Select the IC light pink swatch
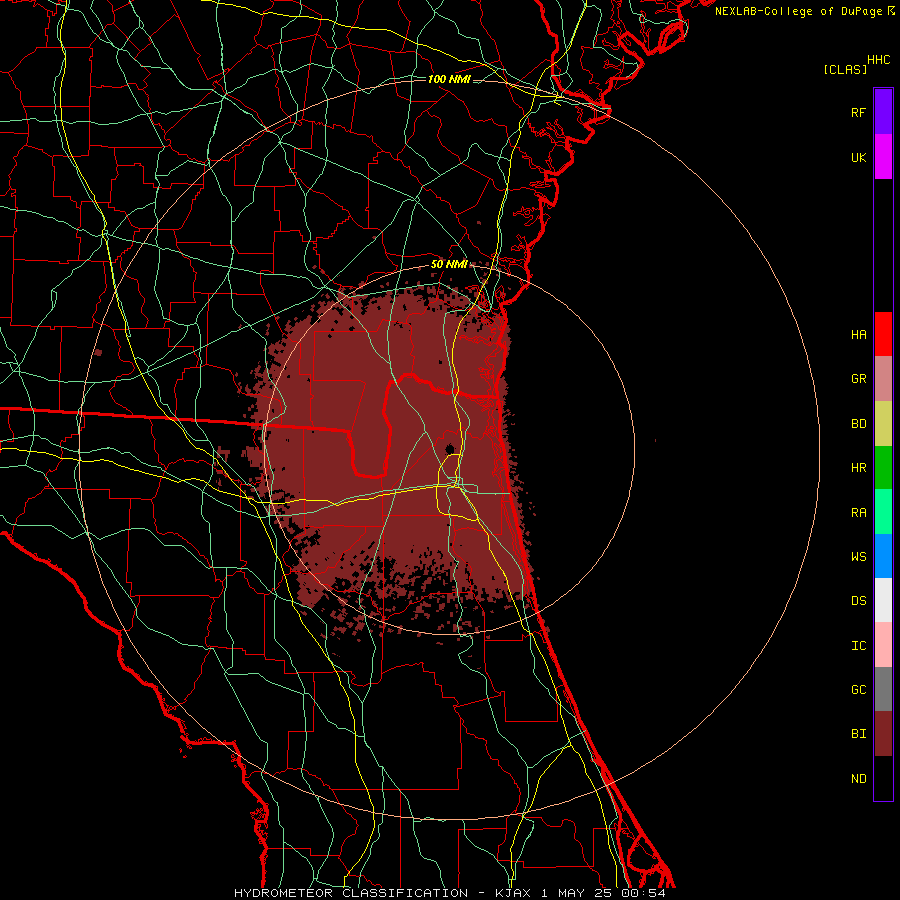The height and width of the screenshot is (900, 900). pos(883,645)
